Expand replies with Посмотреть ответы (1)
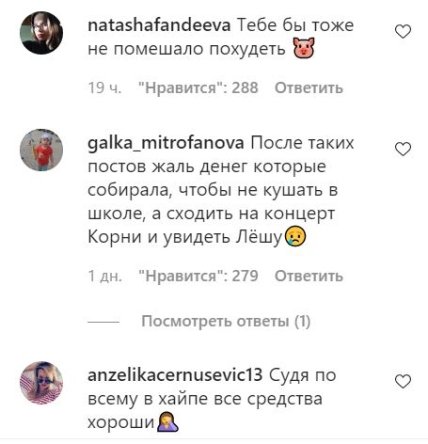The image size is (428, 444). point(226,321)
